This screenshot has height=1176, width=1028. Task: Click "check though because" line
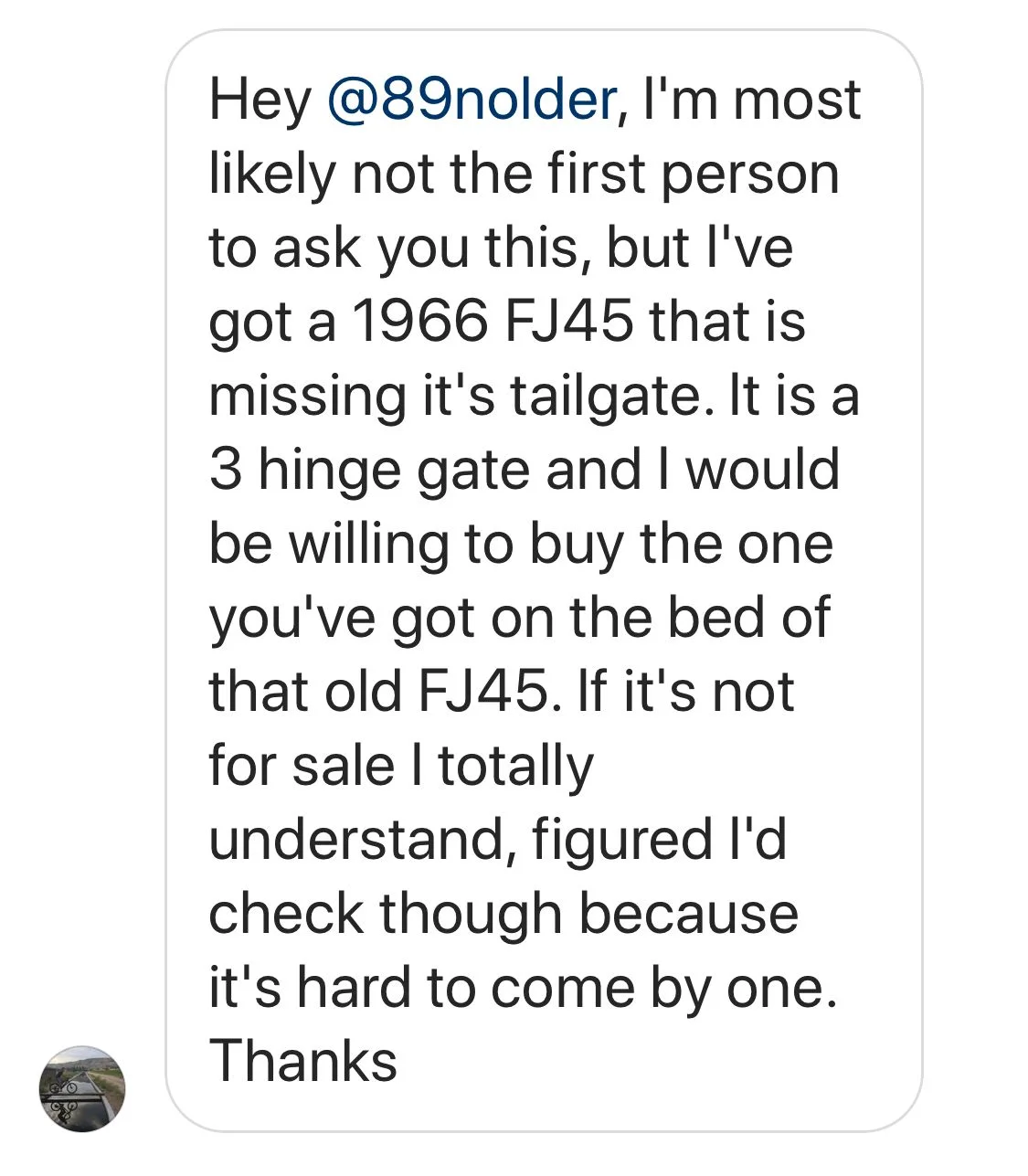coord(503,914)
